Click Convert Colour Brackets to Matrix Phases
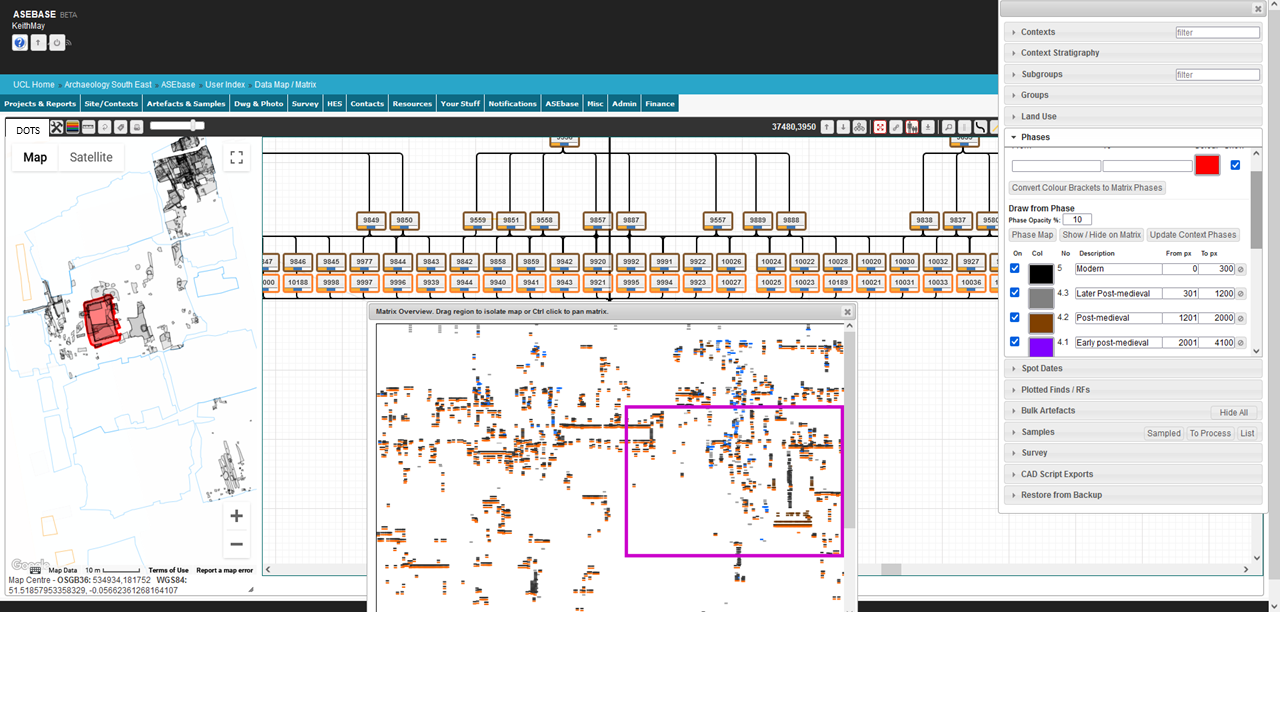The image size is (1280, 720). tap(1087, 188)
